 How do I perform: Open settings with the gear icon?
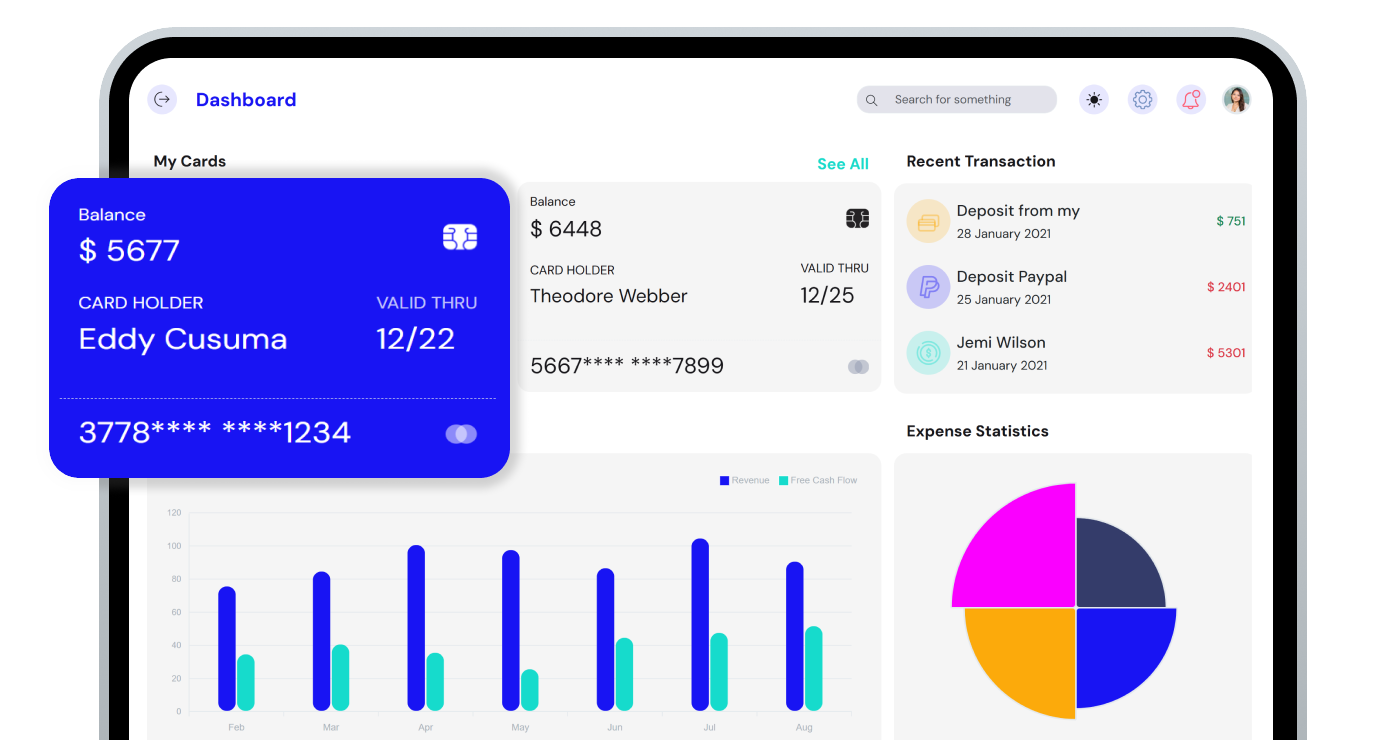pyautogui.click(x=1142, y=99)
